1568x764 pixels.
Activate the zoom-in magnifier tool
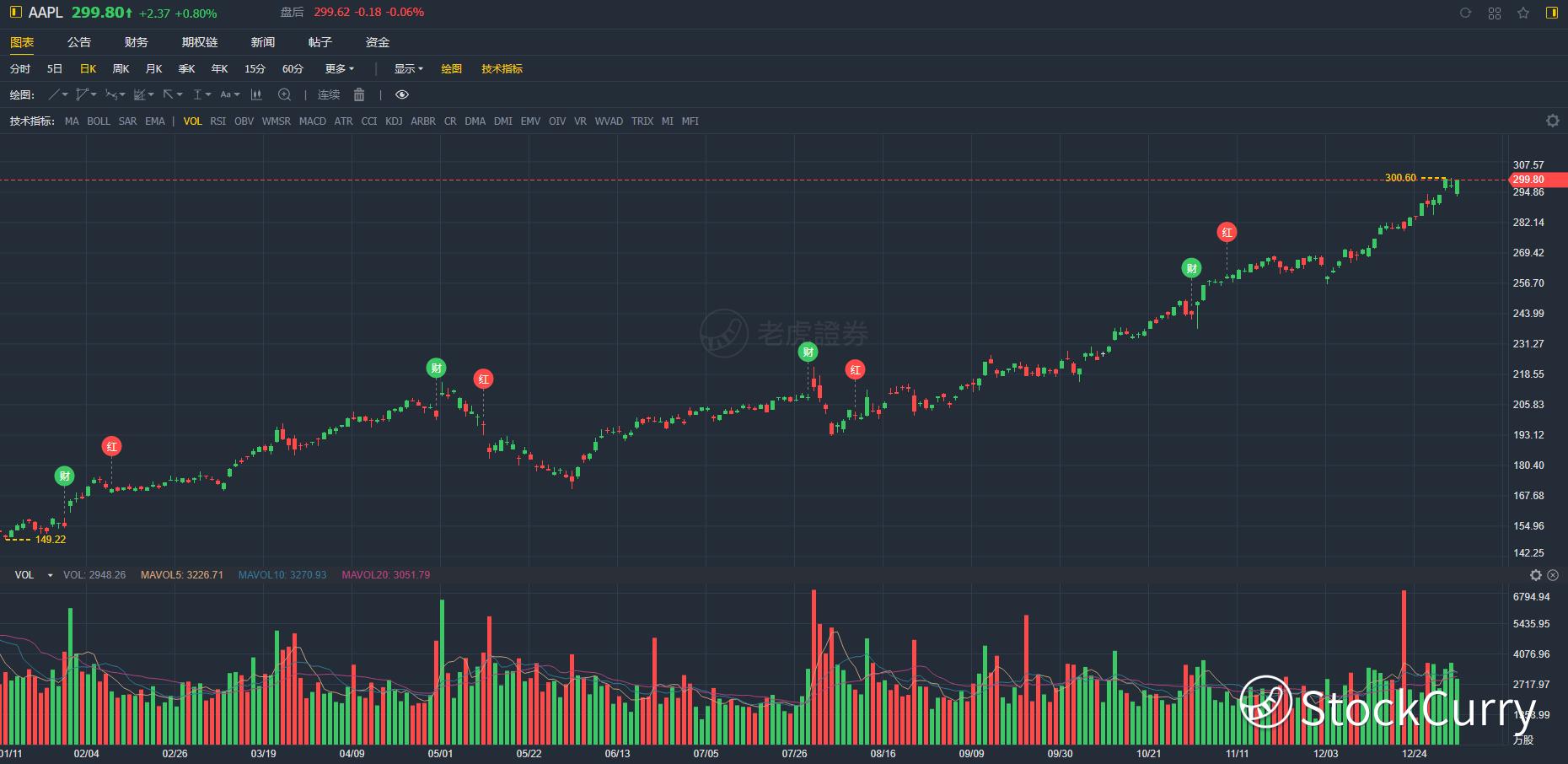click(x=285, y=94)
